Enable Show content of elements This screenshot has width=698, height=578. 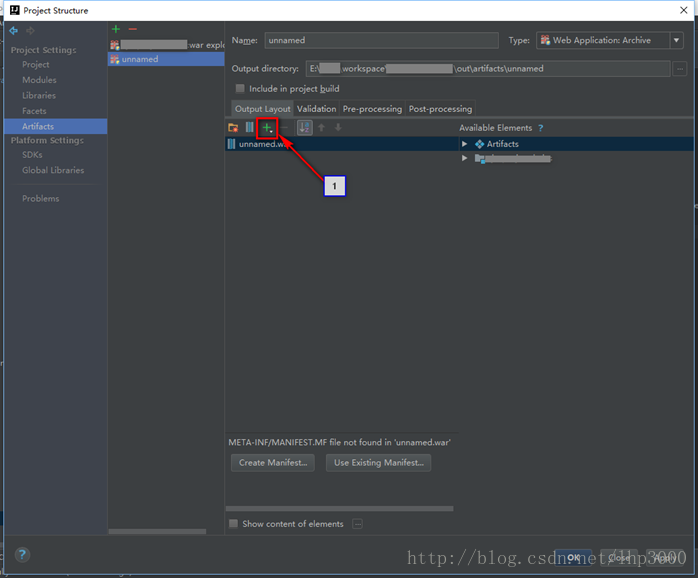point(233,524)
